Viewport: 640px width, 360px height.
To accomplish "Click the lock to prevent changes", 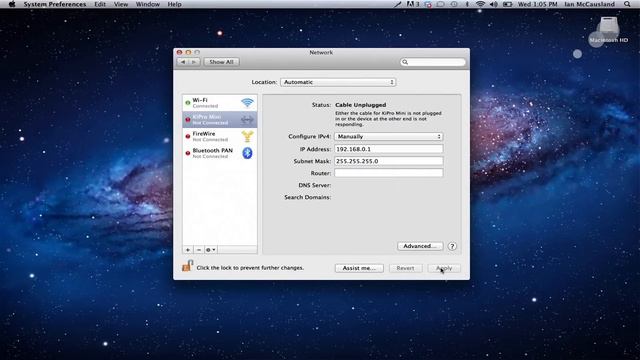I will coord(187,266).
